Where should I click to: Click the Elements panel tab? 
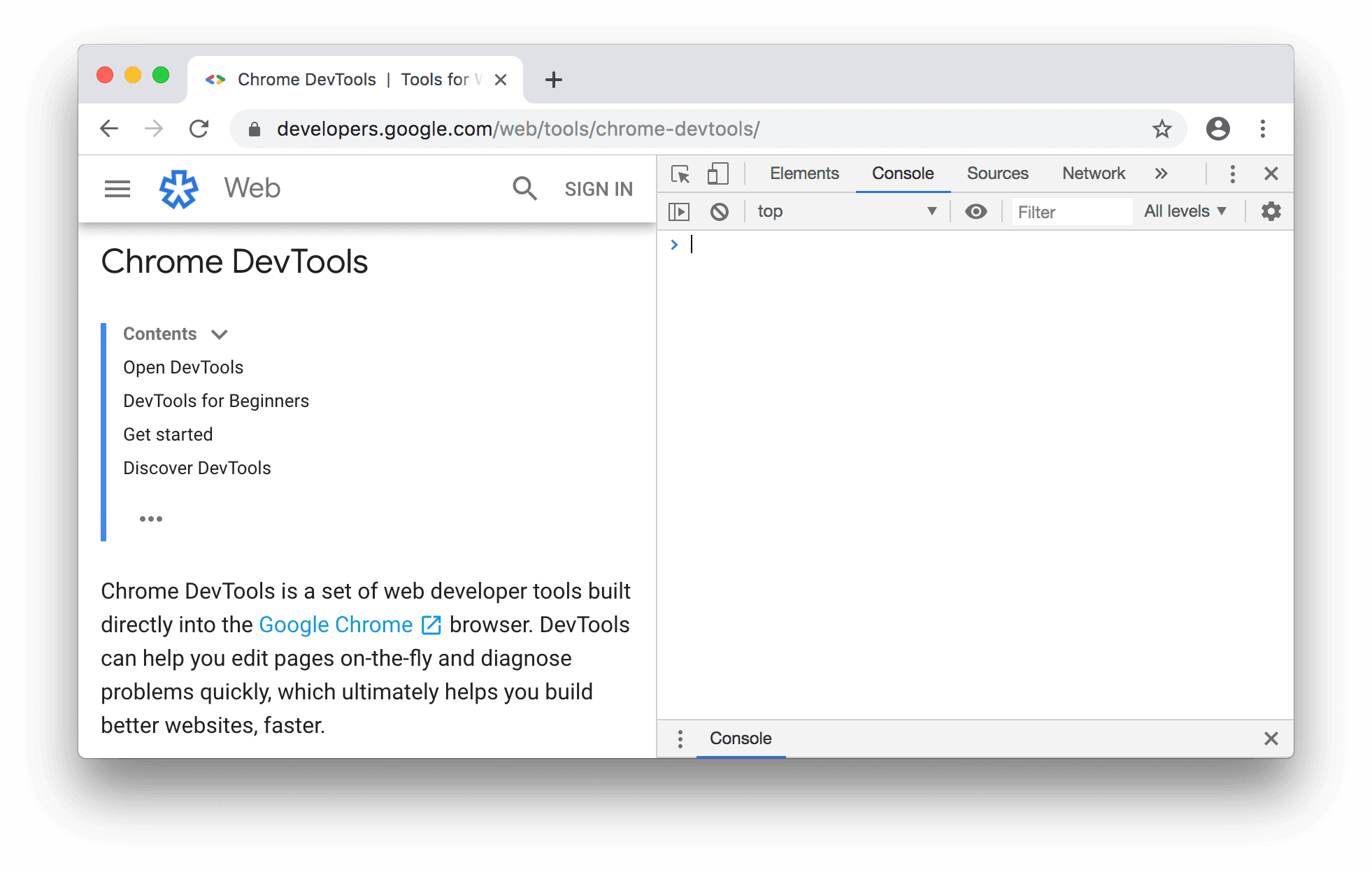pos(804,174)
